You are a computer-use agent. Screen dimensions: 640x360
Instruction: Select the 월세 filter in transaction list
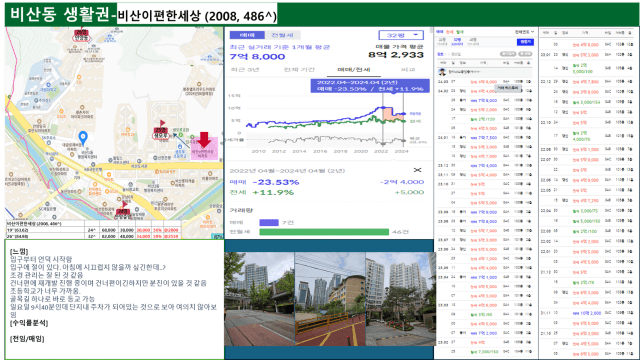[x=460, y=32]
